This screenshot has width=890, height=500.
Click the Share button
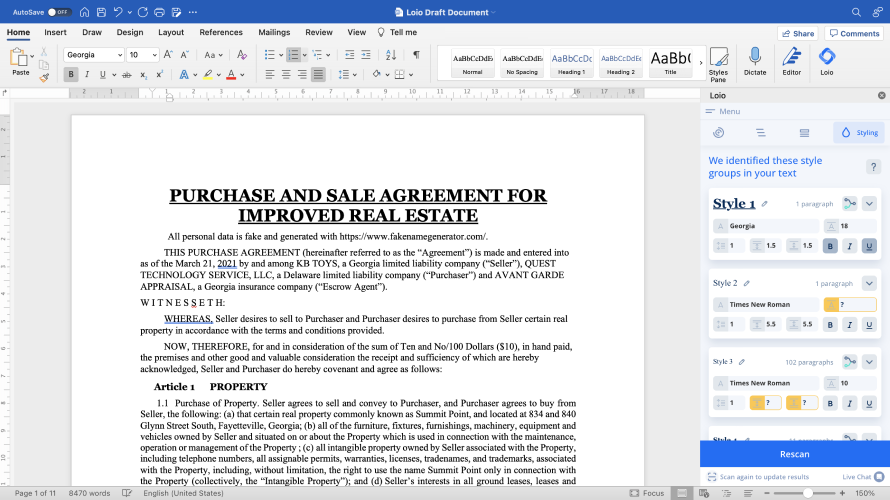797,33
